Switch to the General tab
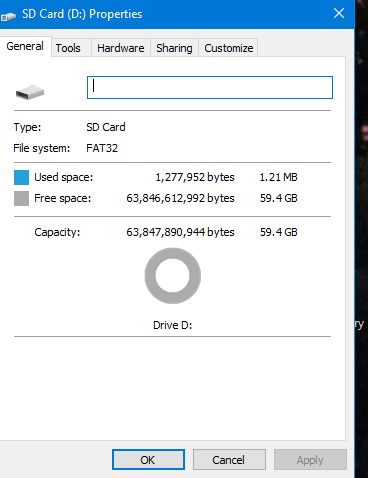368x478 pixels. tap(25, 46)
